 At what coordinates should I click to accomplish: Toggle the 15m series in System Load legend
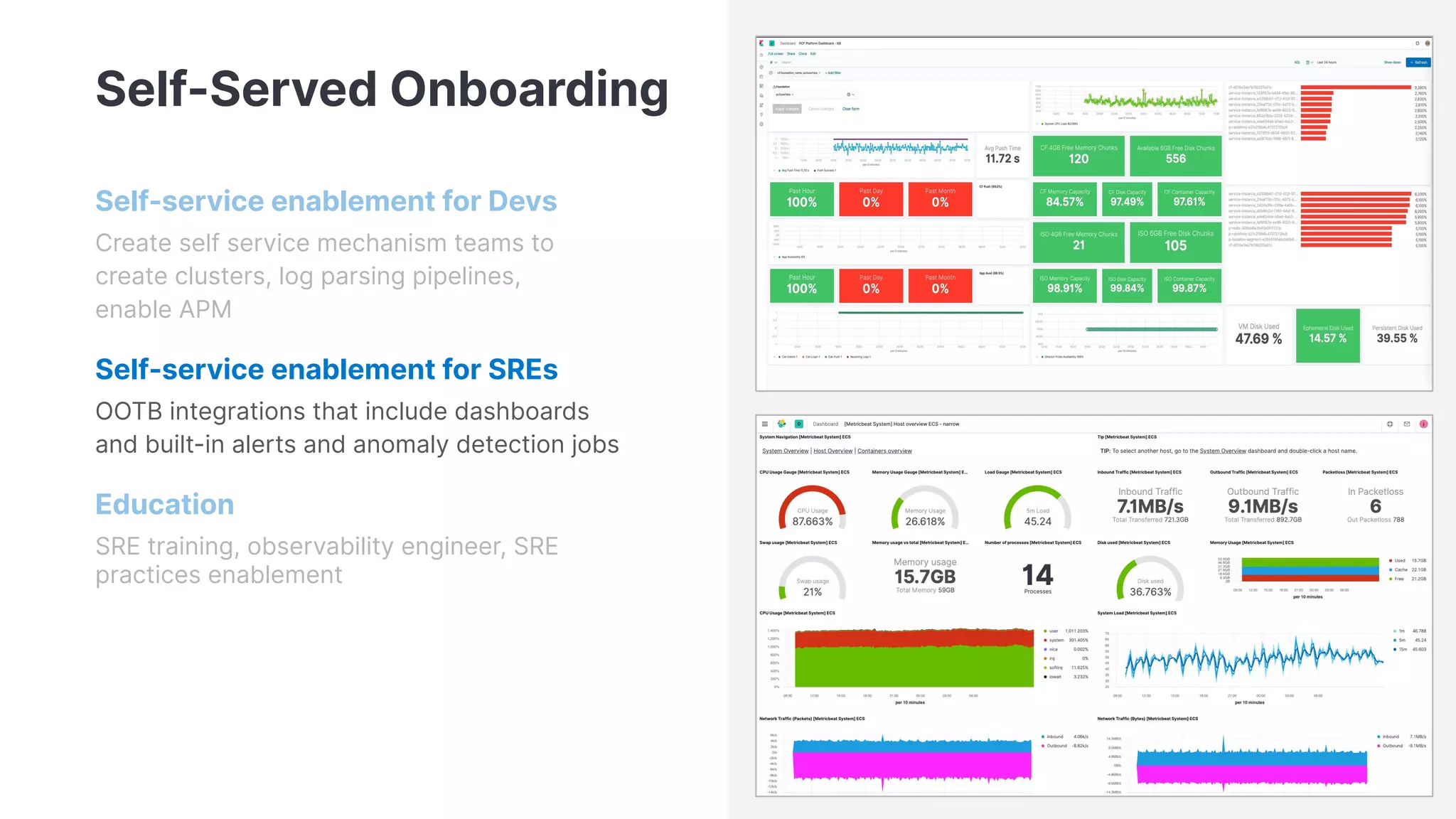pyautogui.click(x=1402, y=649)
